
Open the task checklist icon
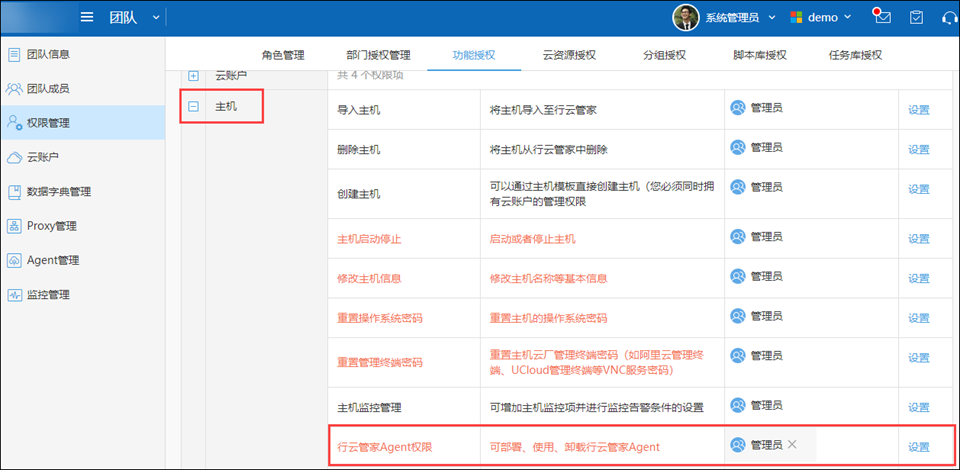coord(916,17)
